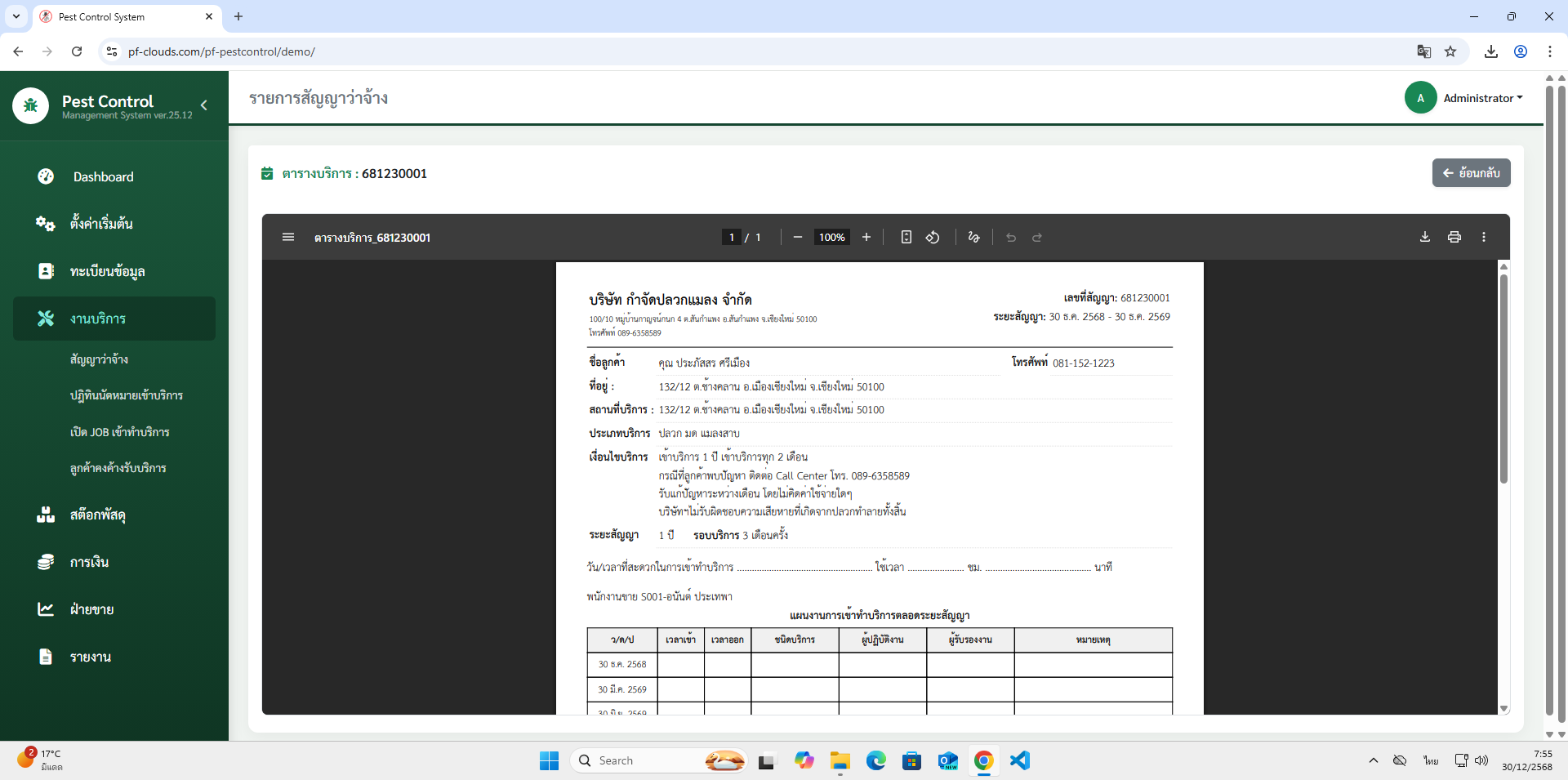Collapse the Pest Control sidebar
1568x780 pixels.
tap(204, 105)
